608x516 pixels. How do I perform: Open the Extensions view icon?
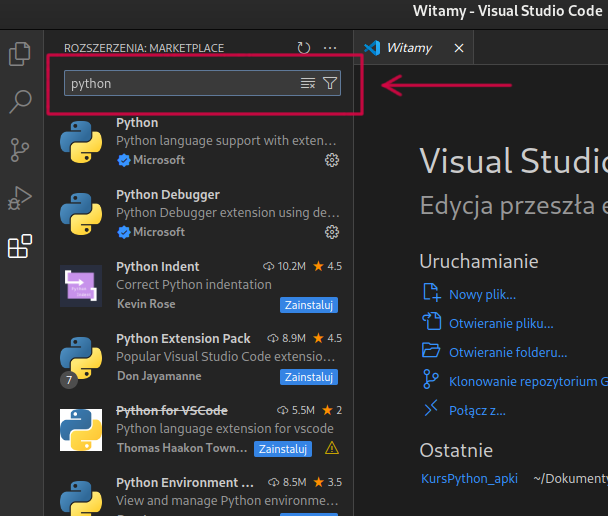click(x=20, y=246)
